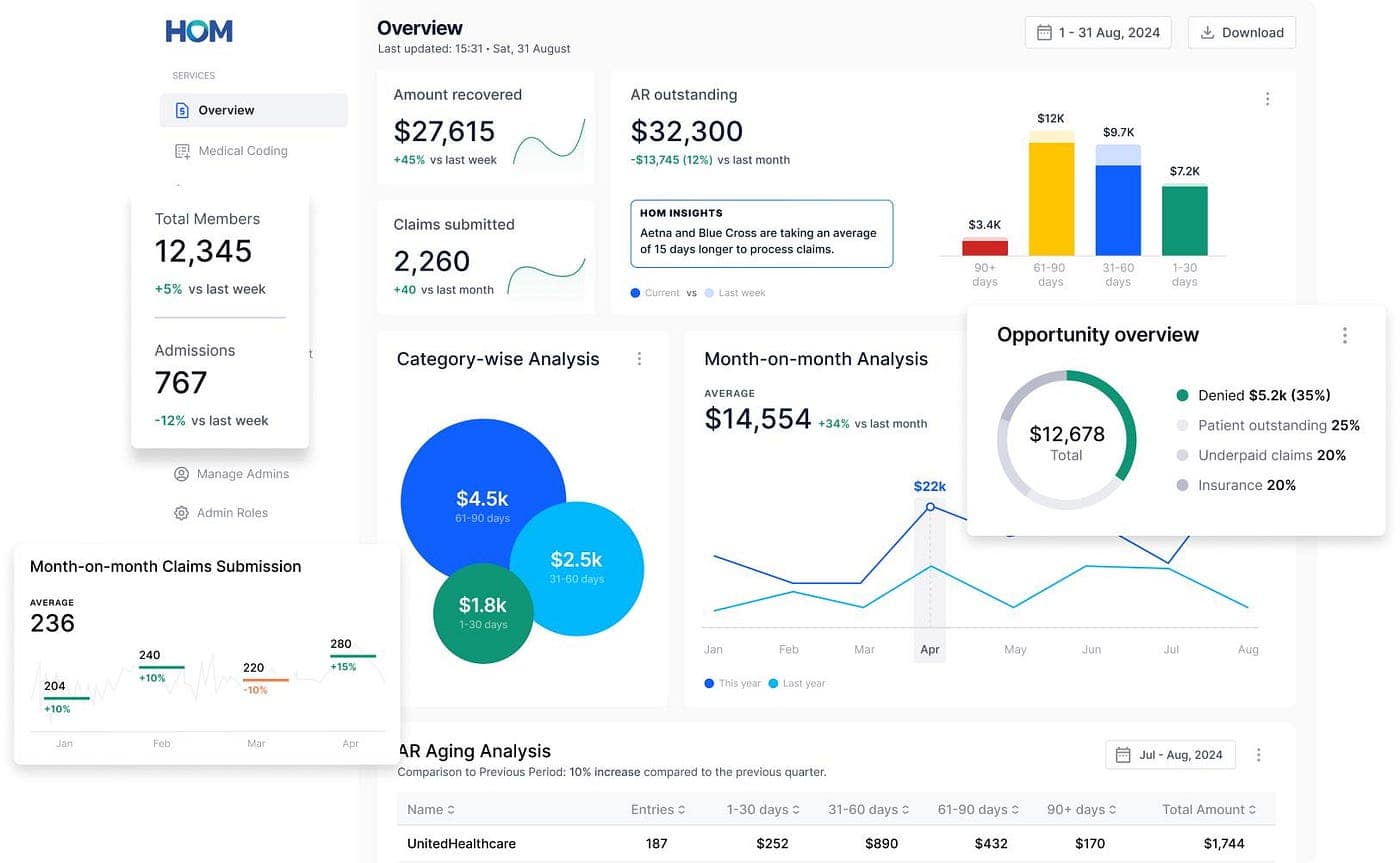Click the yellow 61-90 days bar

pos(1052,193)
